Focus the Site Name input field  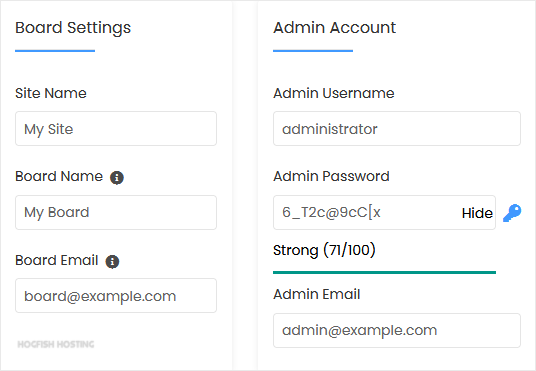(x=116, y=129)
